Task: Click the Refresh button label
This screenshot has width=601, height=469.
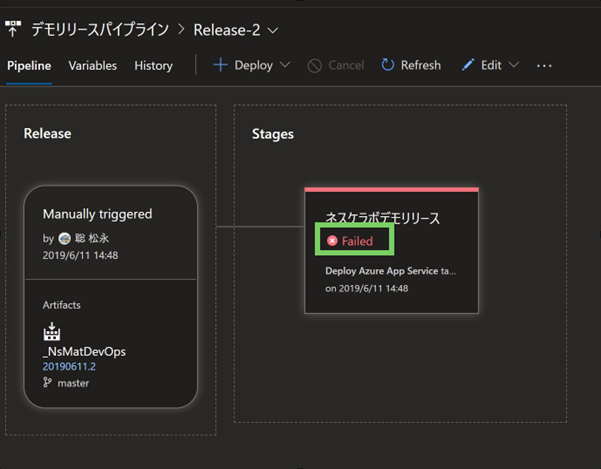Action: tap(421, 65)
